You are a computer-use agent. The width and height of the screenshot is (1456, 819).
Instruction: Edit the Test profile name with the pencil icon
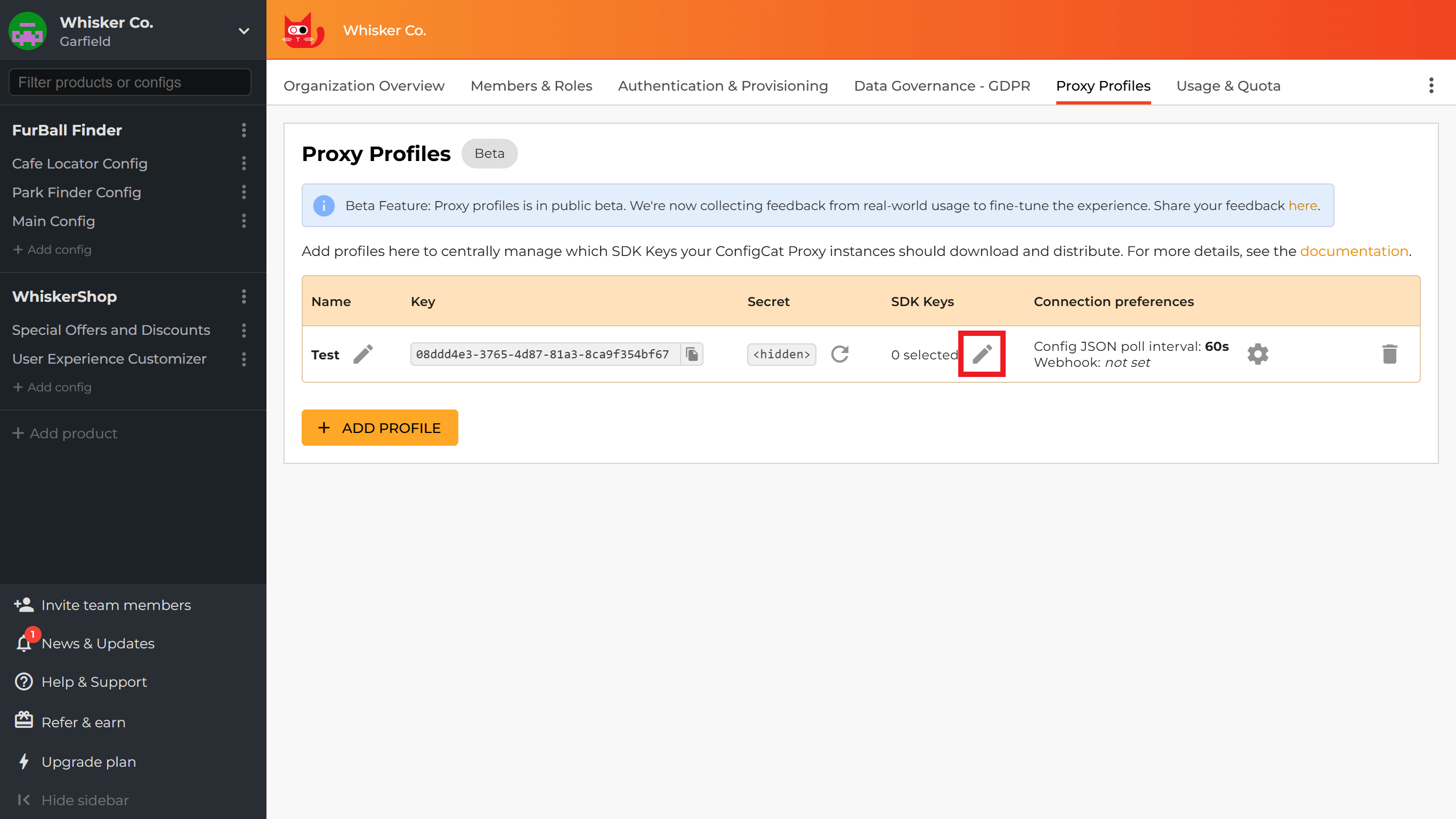click(364, 354)
